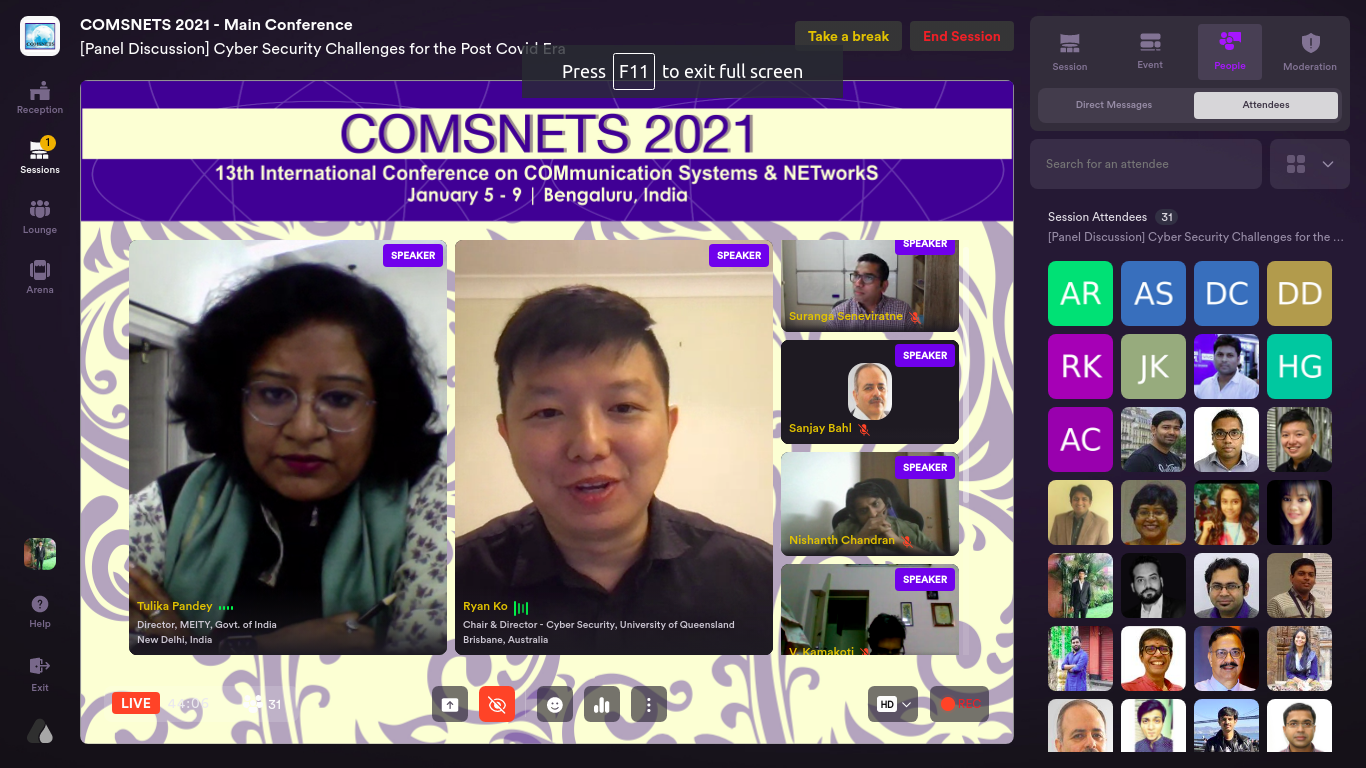1366x768 pixels.
Task: Go to Sessions in left sidebar
Action: (40, 157)
